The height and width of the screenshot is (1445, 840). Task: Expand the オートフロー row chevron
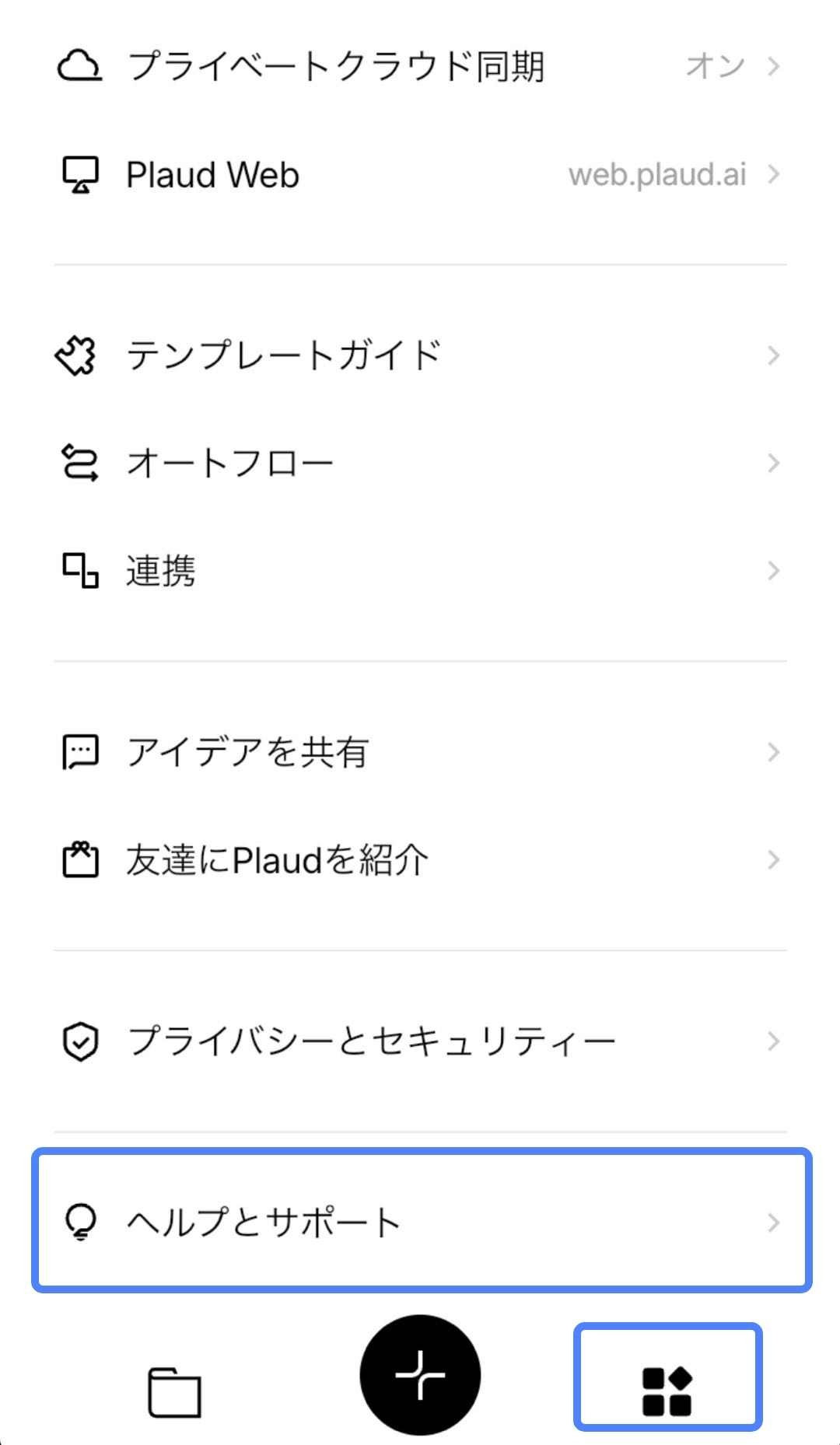773,464
